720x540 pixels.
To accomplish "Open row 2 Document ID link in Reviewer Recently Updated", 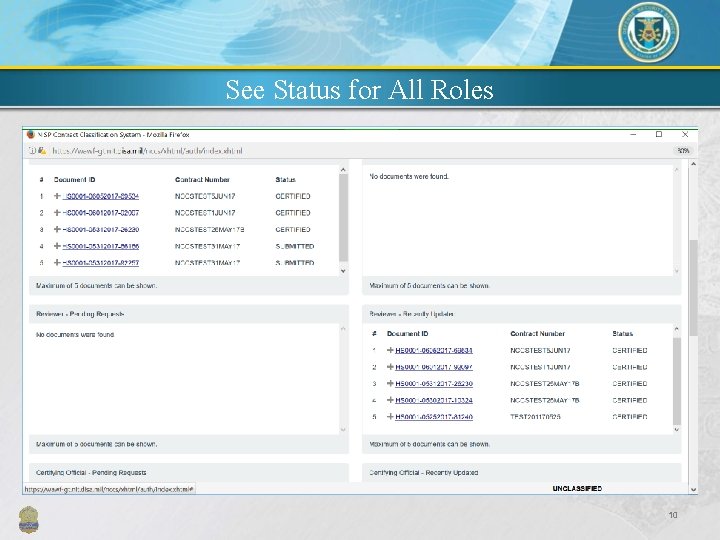I will [434, 367].
